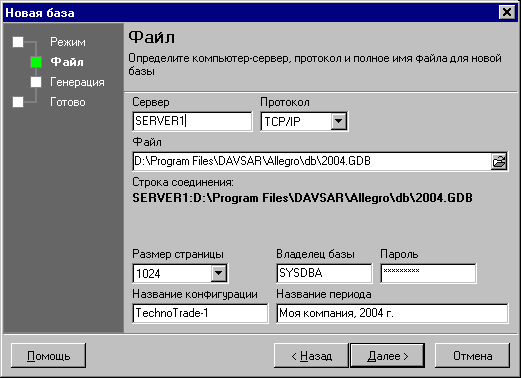The width and height of the screenshot is (521, 378).
Task: Click the connection string text SERVER1:D:\Program Files
Action: coord(302,198)
